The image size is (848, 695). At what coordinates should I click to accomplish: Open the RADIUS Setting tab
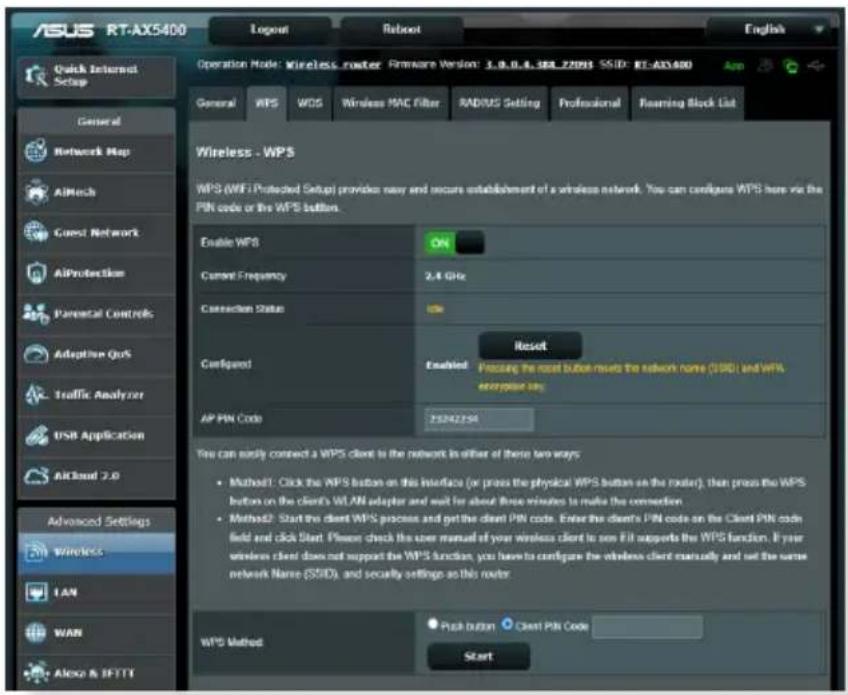500,103
